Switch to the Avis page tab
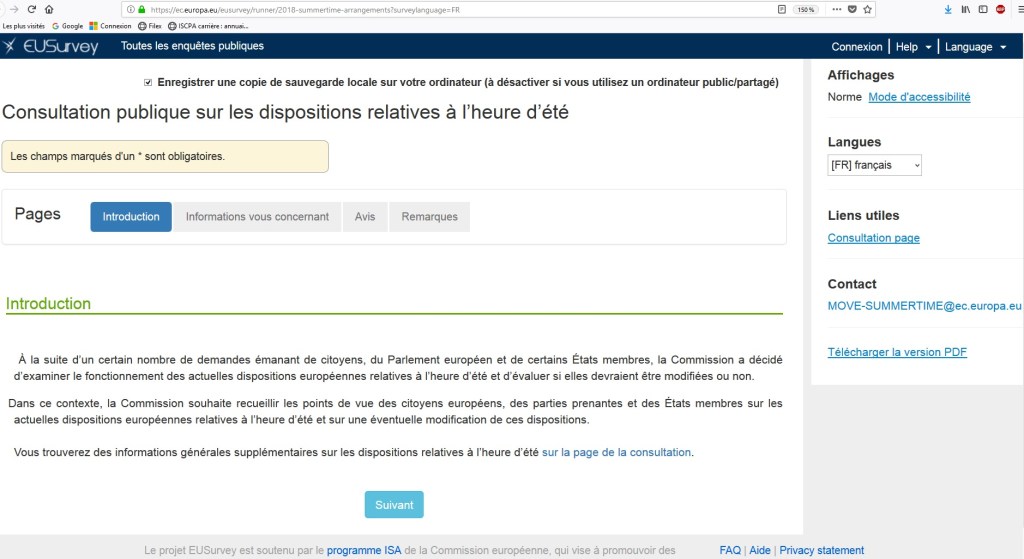The image size is (1024, 559). [365, 217]
